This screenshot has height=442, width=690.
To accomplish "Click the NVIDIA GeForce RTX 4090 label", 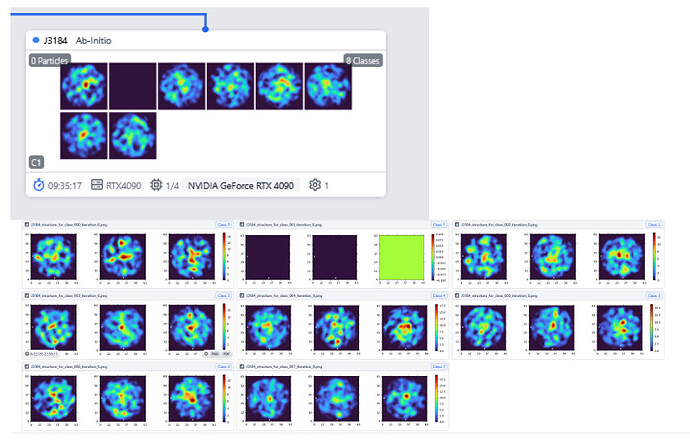I will pos(241,185).
